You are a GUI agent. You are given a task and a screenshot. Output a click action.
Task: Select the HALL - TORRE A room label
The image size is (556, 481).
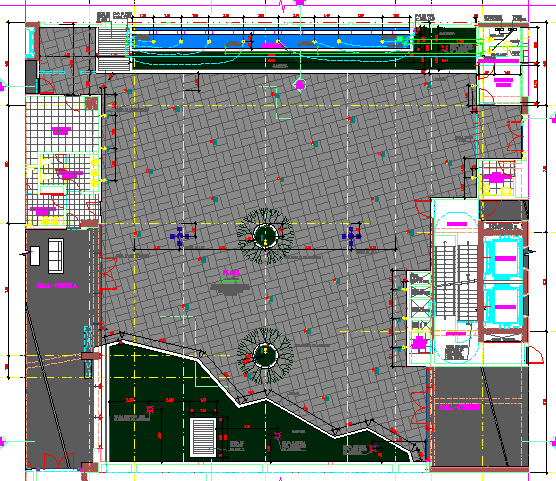pos(57,286)
